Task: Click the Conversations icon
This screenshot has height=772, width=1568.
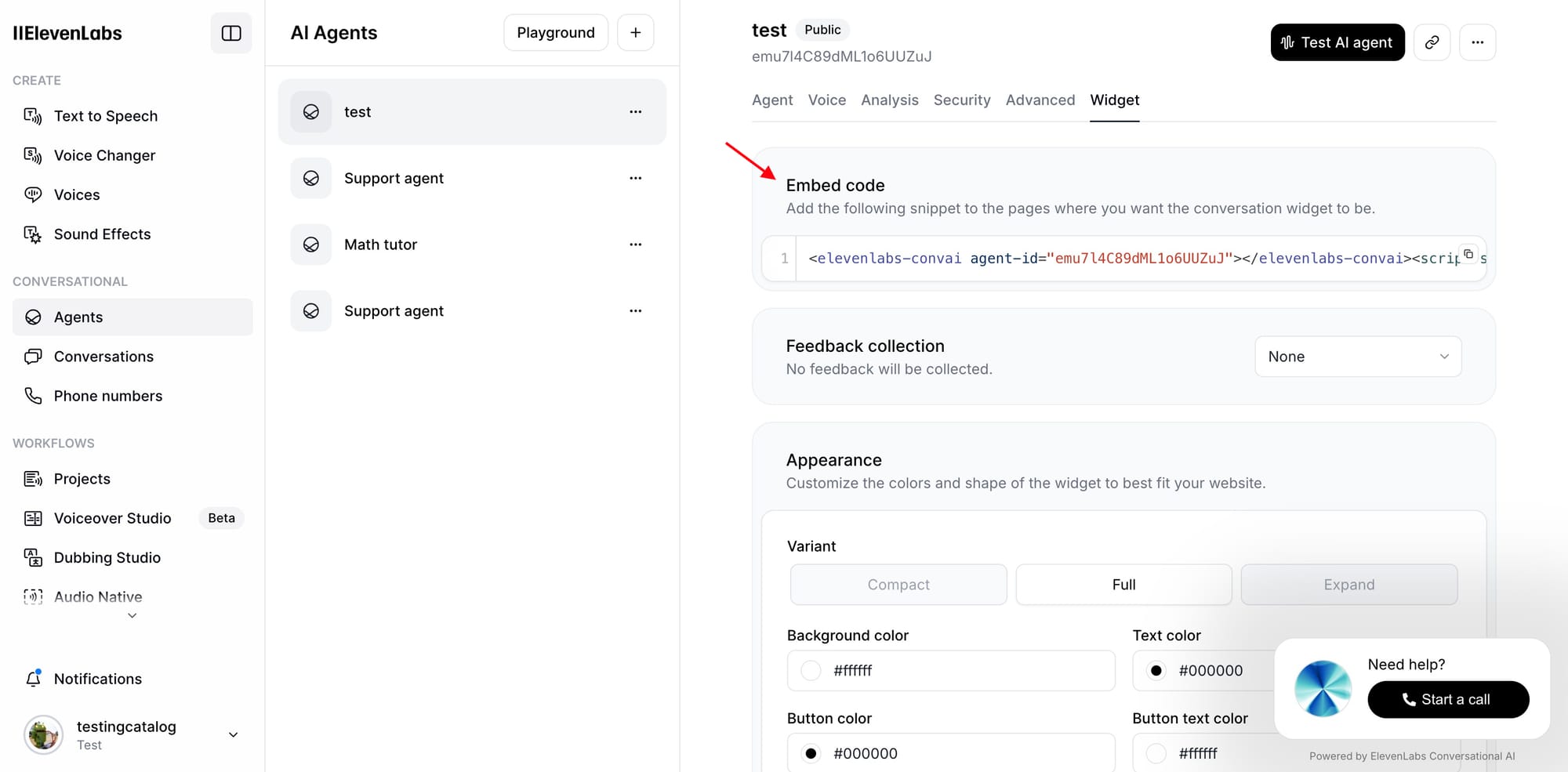Action: [x=33, y=357]
